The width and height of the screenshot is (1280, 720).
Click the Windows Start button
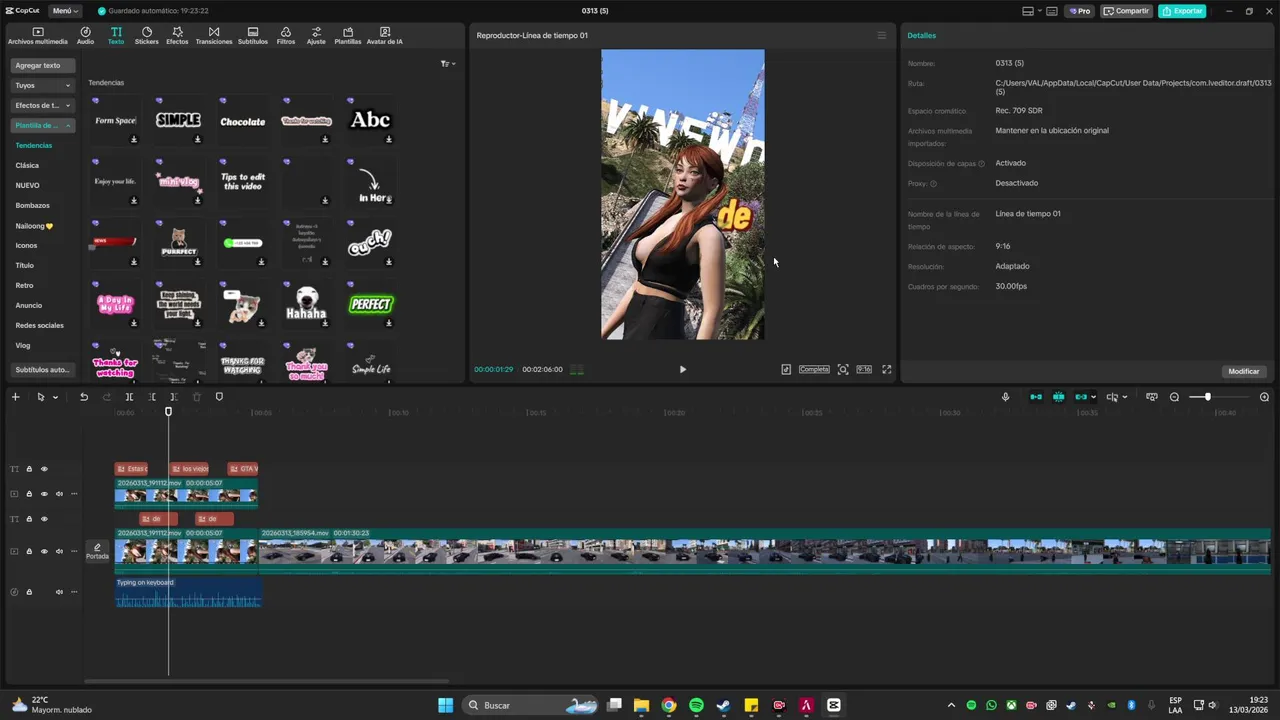(x=445, y=705)
